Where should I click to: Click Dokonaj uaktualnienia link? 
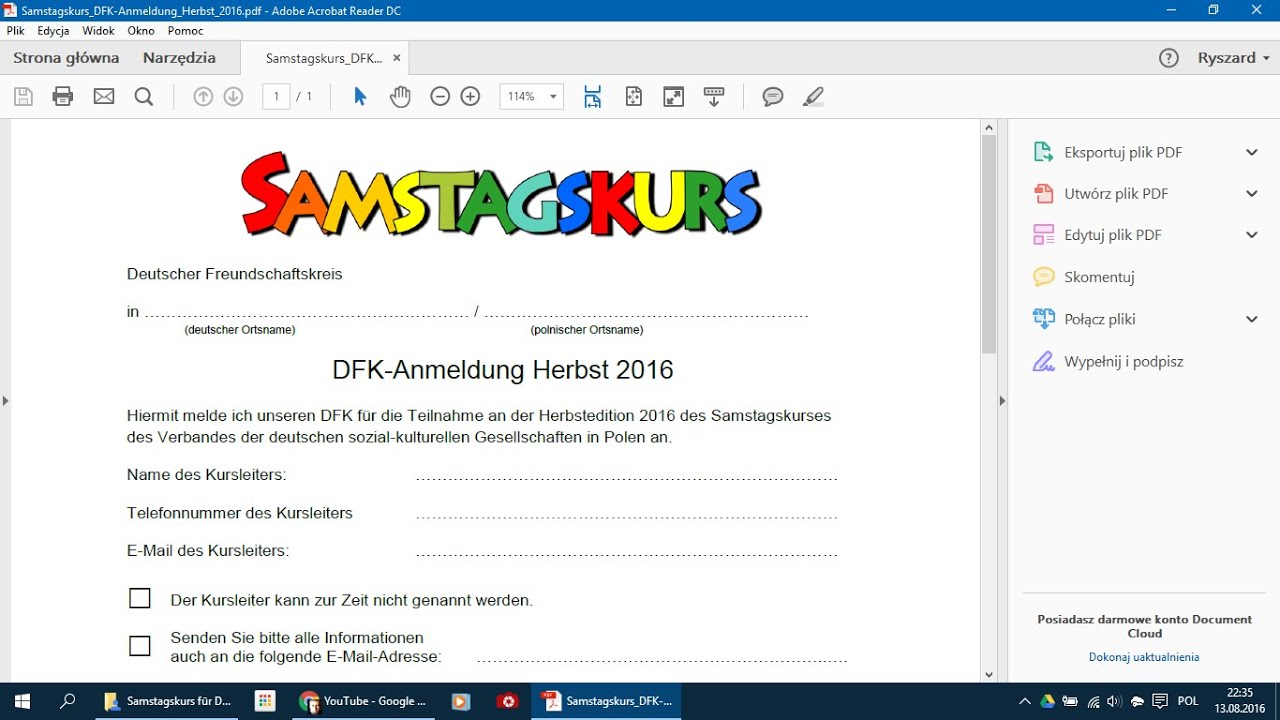[1144, 657]
